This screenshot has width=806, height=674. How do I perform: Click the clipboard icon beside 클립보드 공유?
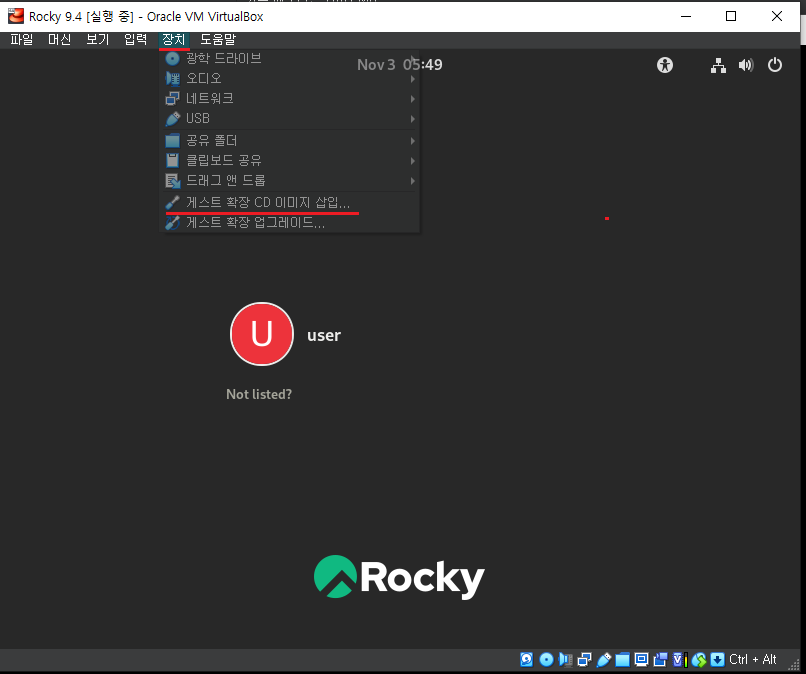[x=173, y=161]
